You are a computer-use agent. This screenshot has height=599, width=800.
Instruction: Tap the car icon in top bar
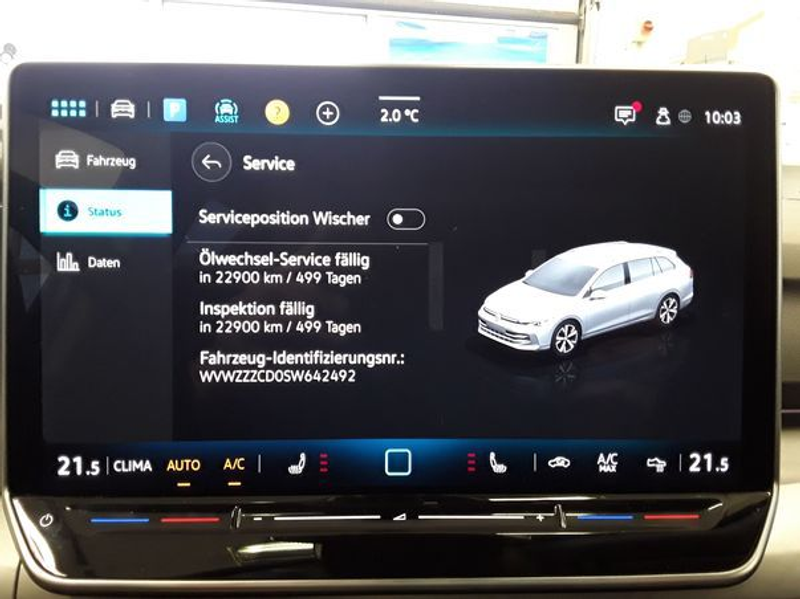point(123,110)
